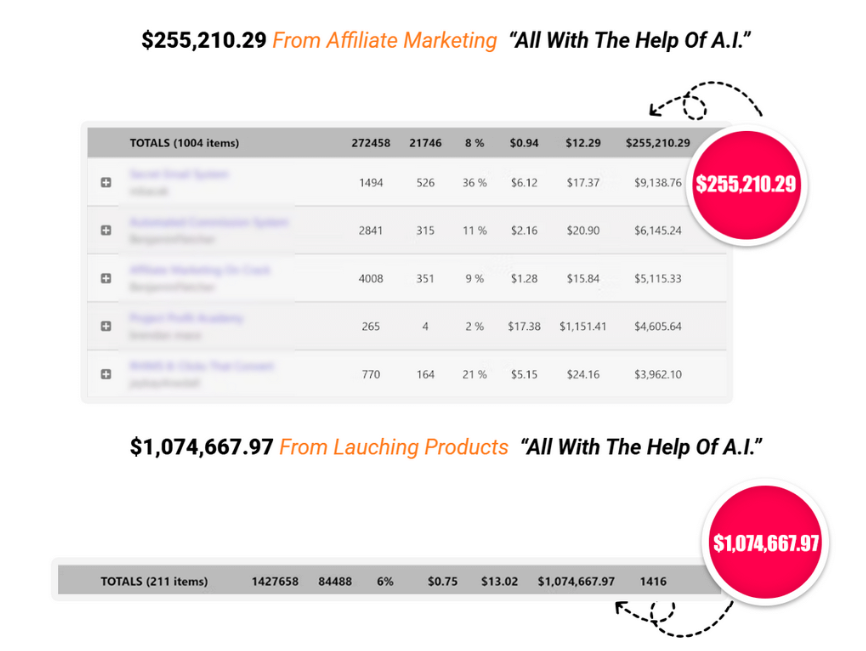Viewport: 866px width, 651px height.
Task: Click the orange From Affiliate Marketing heading text
Action: [x=384, y=41]
